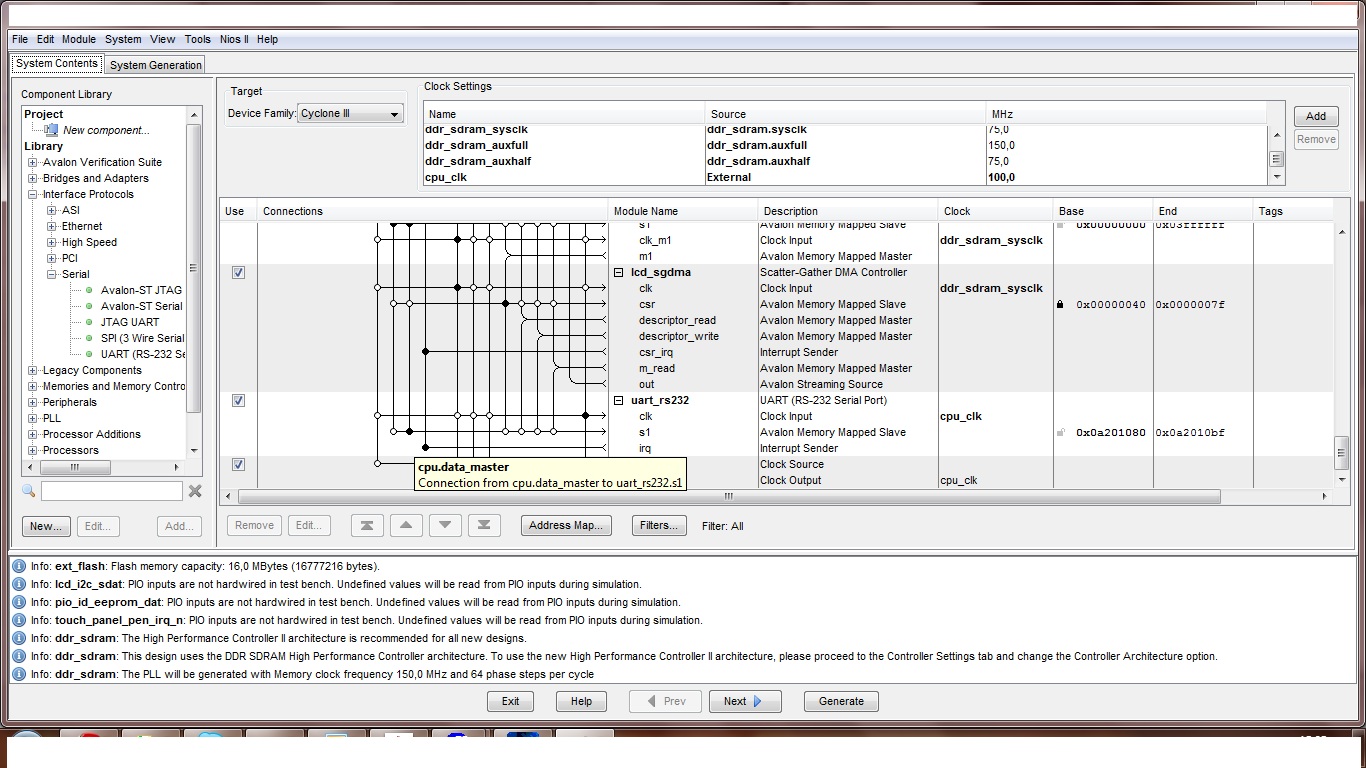This screenshot has width=1366, height=768.
Task: Toggle the Use checkbox for lcd_sgdma
Action: [x=238, y=272]
